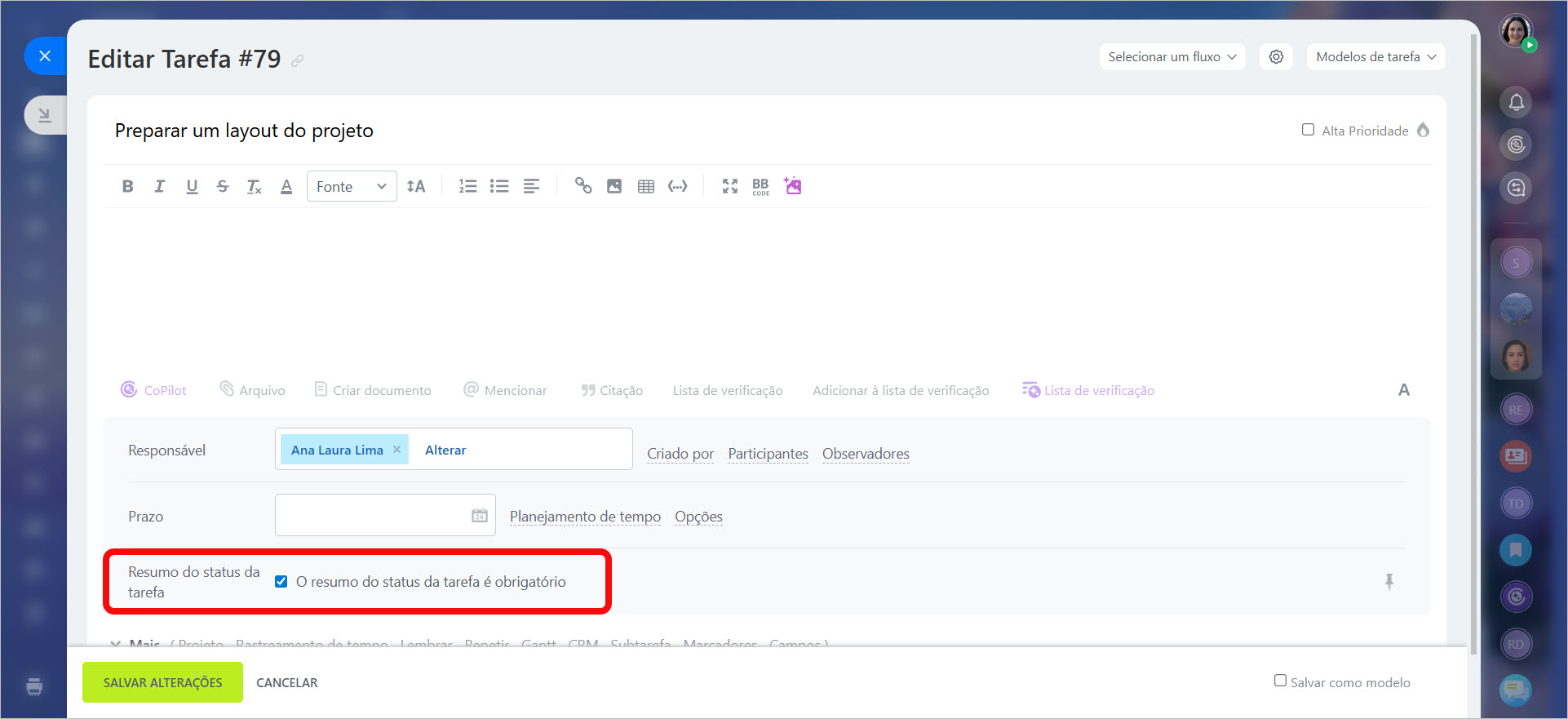1568x719 pixels.
Task: Insert a code block
Action: (x=678, y=186)
